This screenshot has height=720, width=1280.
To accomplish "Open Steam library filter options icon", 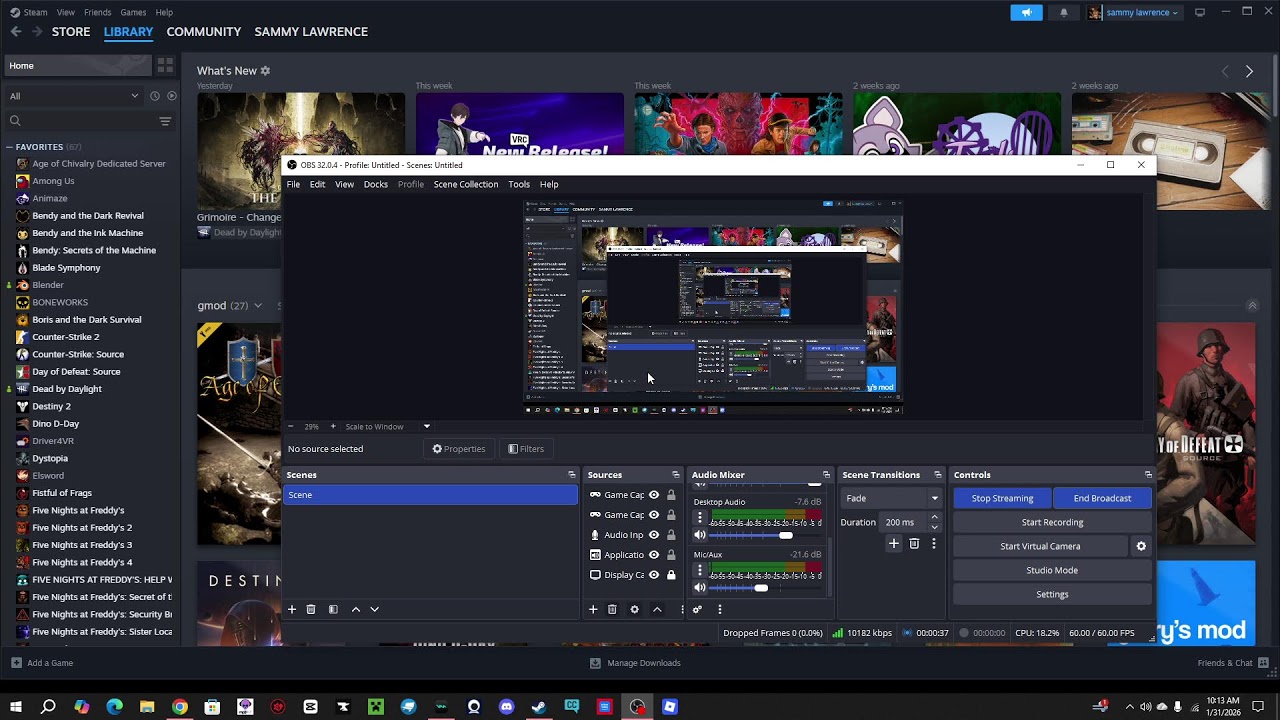I will (x=165, y=121).
